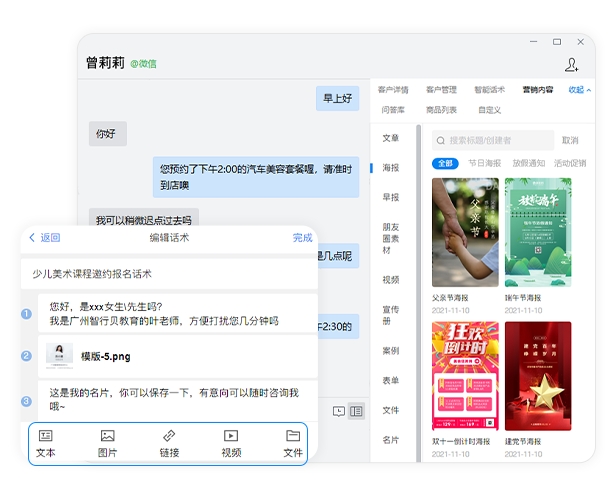Click the 搜索标题/创建者 search field
This screenshot has height=503, width=612.
(493, 140)
